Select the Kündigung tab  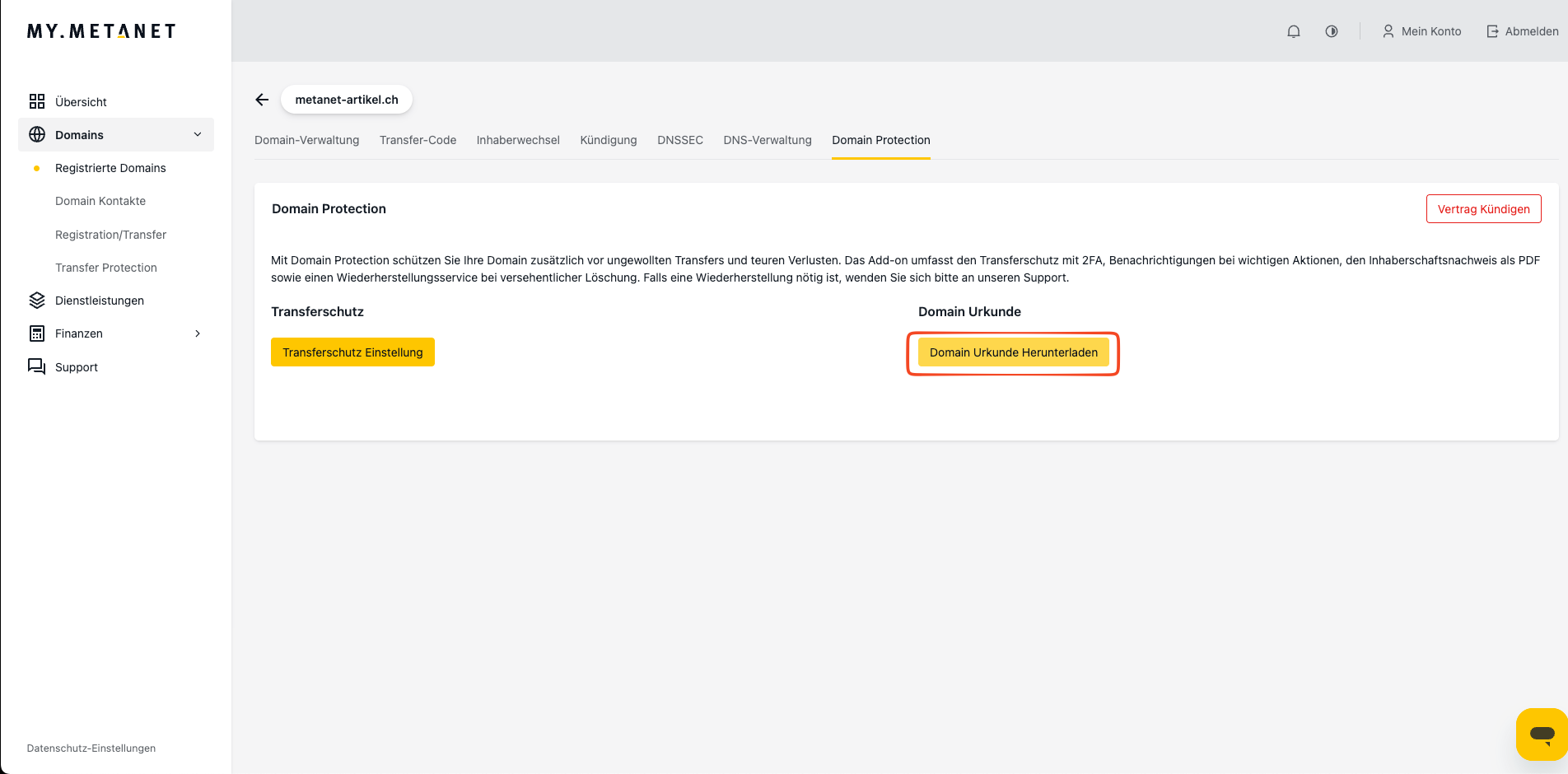(609, 140)
